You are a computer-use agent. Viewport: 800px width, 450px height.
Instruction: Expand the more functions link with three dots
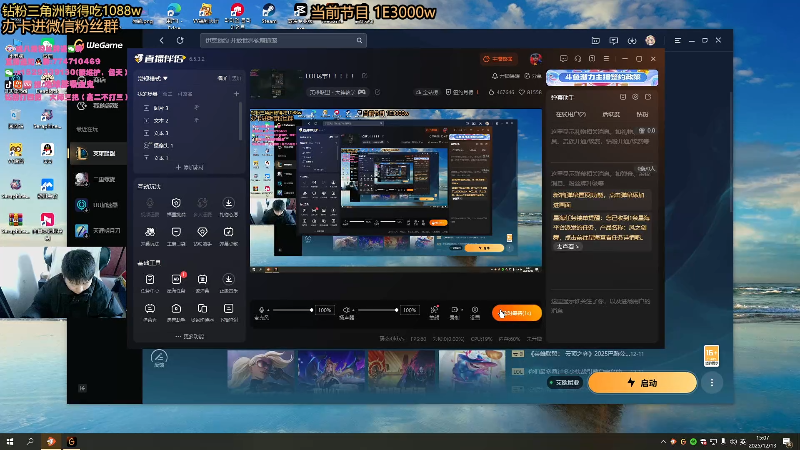(189, 336)
